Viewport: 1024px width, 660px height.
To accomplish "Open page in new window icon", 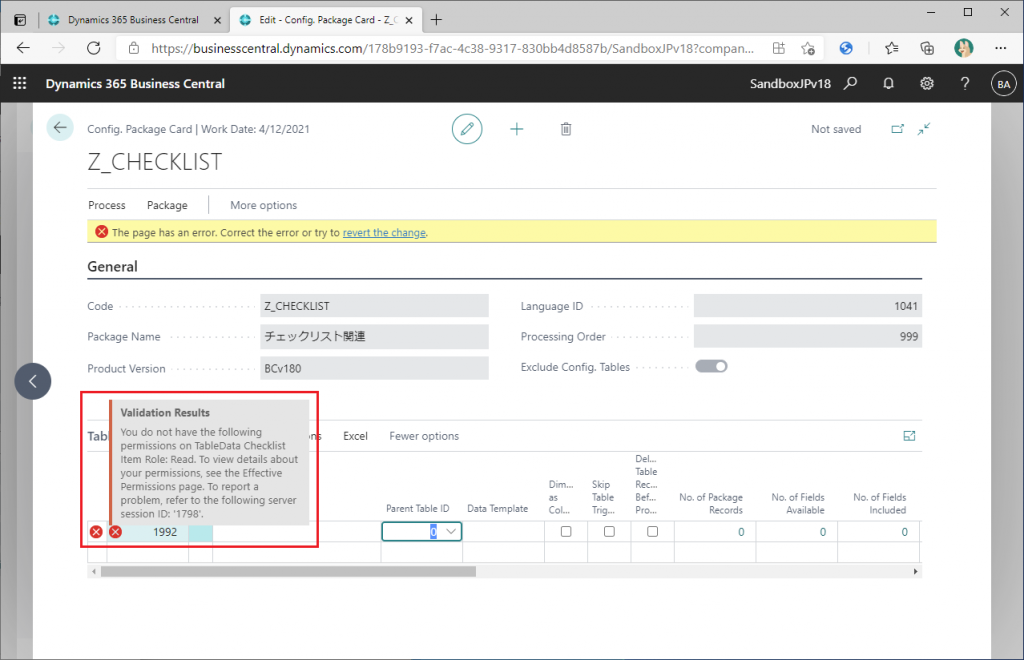I will point(898,129).
